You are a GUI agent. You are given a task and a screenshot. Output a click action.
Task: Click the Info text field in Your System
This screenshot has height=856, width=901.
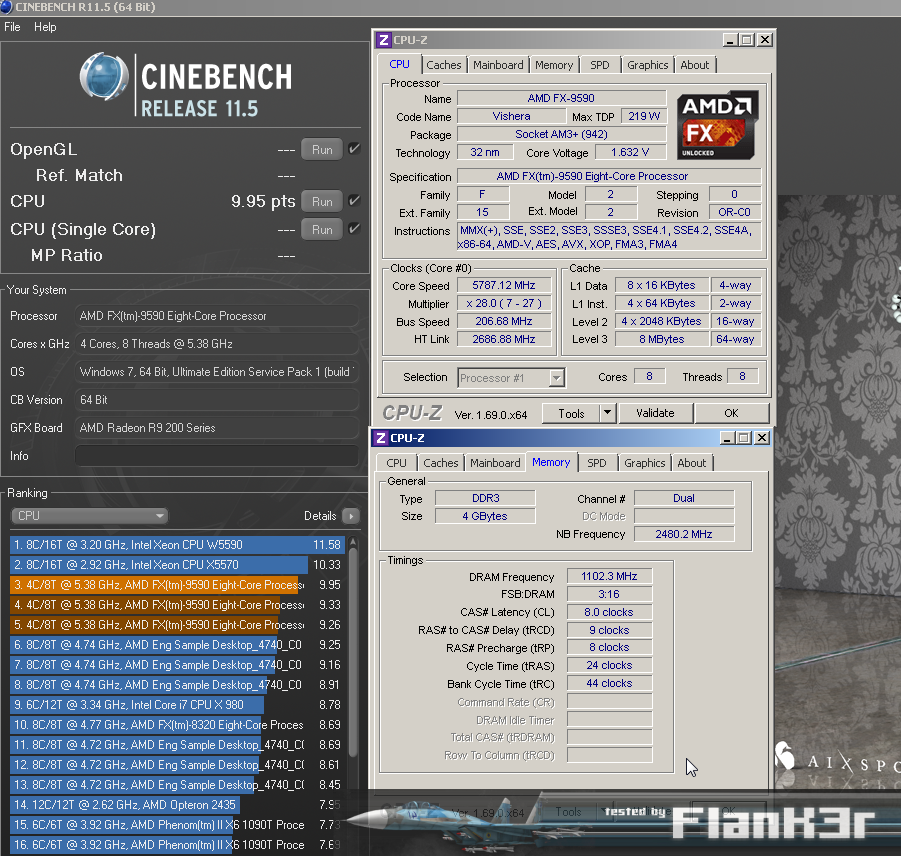(217, 456)
